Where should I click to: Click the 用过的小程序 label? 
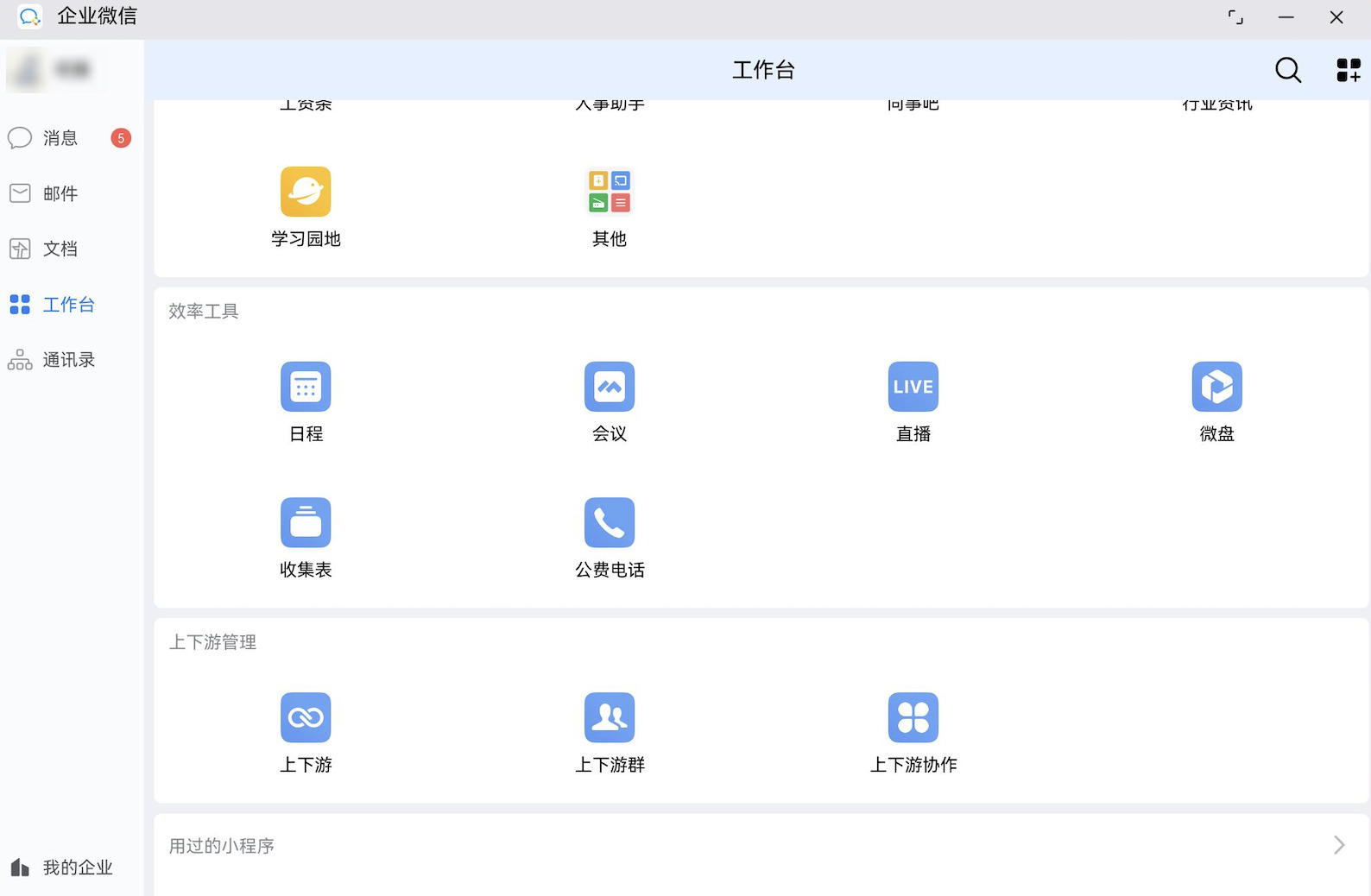pyautogui.click(x=222, y=846)
